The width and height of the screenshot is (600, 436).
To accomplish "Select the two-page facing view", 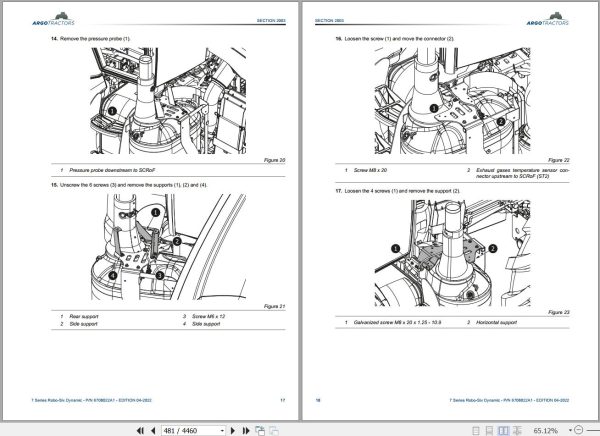I will (x=503, y=431).
